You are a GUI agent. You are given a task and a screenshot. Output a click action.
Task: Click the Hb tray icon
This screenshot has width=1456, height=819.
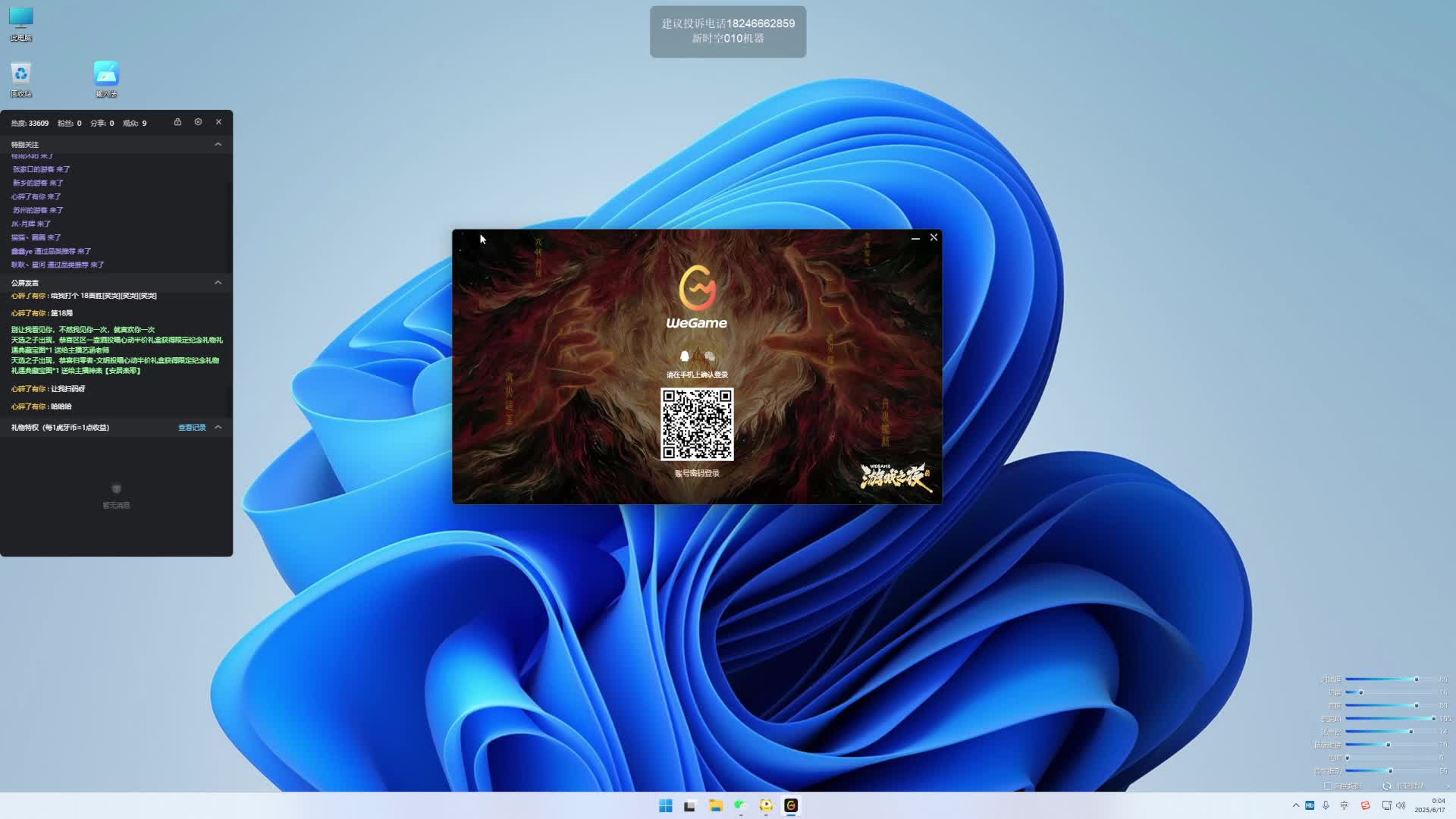[1310, 805]
